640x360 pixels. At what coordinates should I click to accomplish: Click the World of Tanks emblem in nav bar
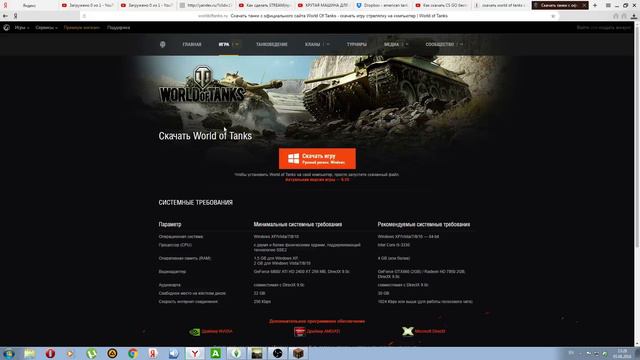162,44
